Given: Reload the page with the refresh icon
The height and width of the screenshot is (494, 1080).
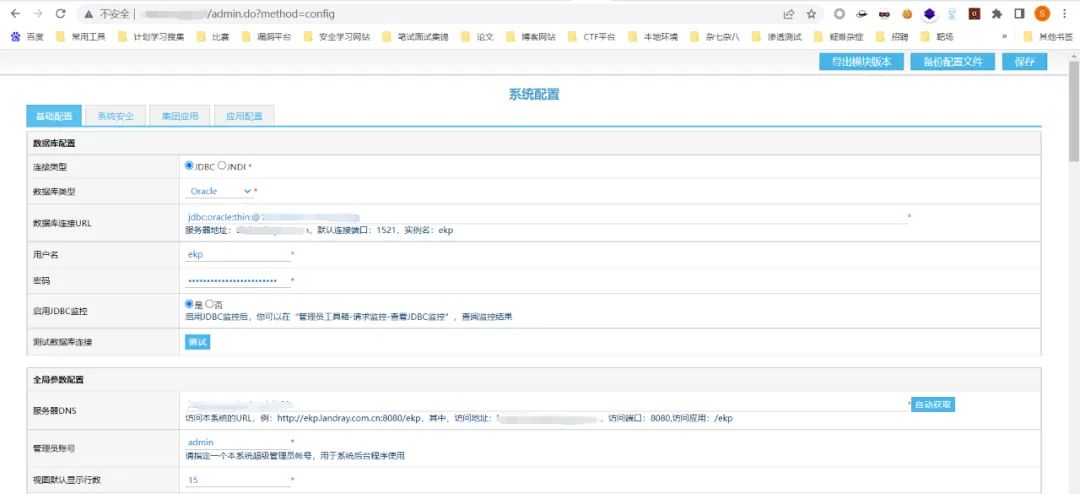Looking at the screenshot, I should coord(60,14).
